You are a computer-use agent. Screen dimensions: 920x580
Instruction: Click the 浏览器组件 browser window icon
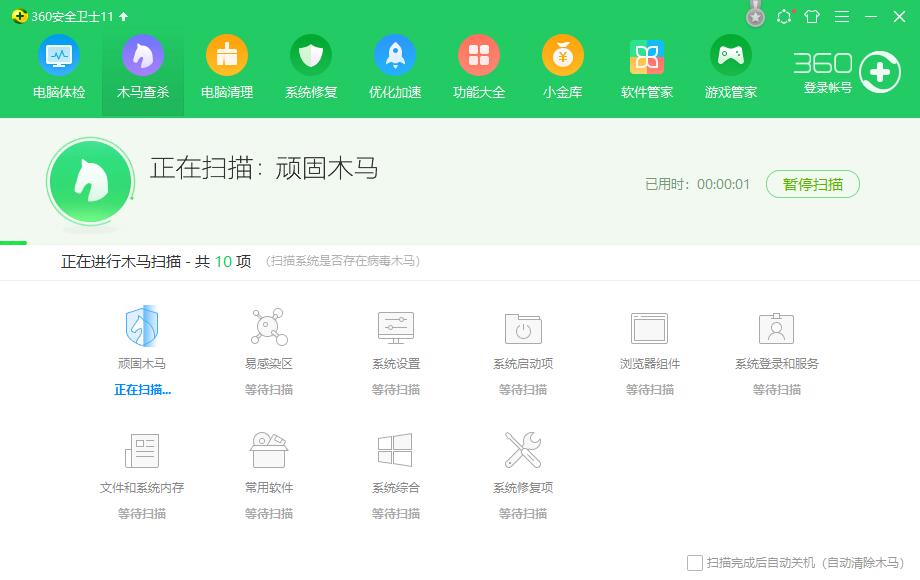pos(650,328)
